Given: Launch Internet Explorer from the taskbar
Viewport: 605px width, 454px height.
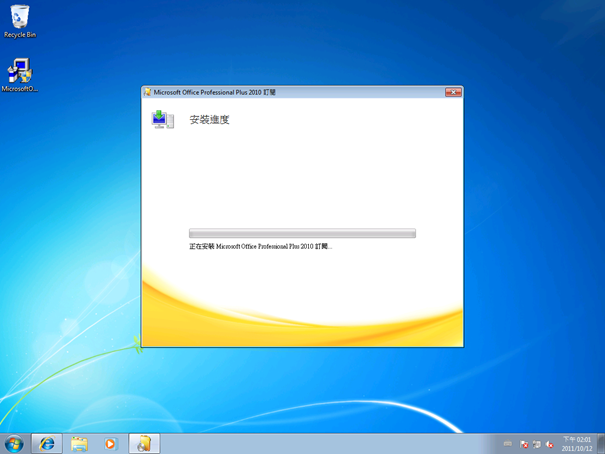Looking at the screenshot, I should [47, 444].
